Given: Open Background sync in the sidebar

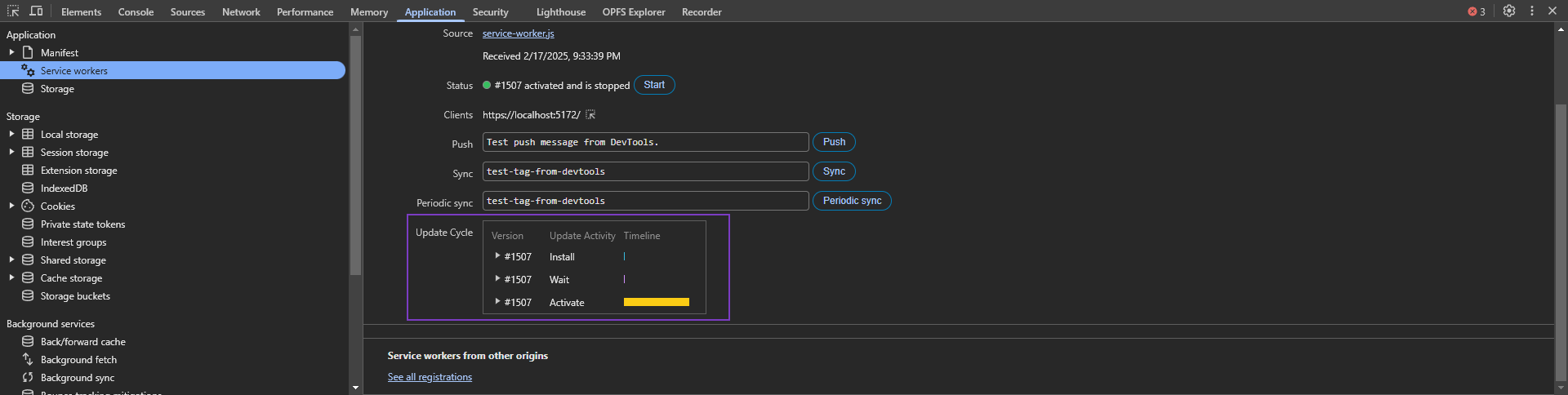Looking at the screenshot, I should (x=77, y=378).
